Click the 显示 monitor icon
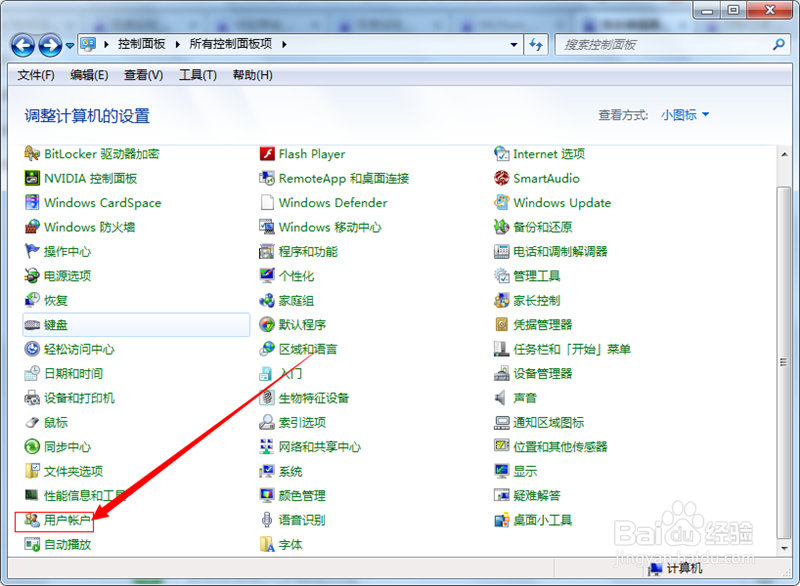Image resolution: width=800 pixels, height=586 pixels. [x=502, y=471]
